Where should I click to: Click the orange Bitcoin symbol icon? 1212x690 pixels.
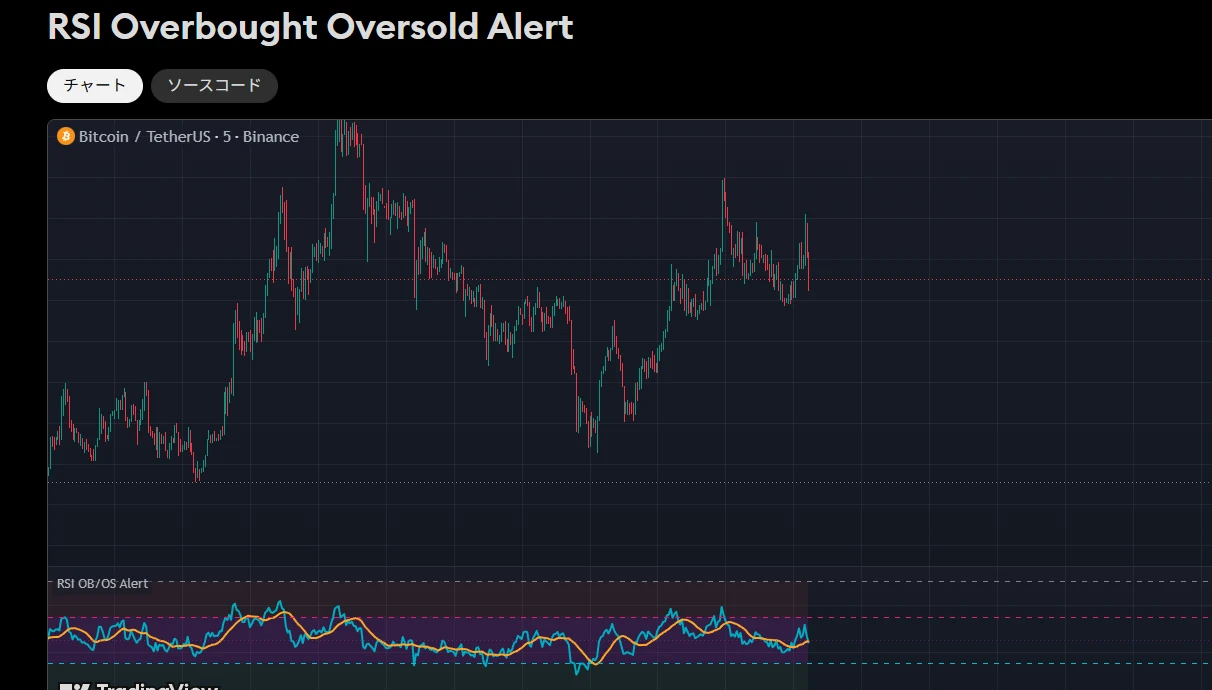click(x=66, y=136)
